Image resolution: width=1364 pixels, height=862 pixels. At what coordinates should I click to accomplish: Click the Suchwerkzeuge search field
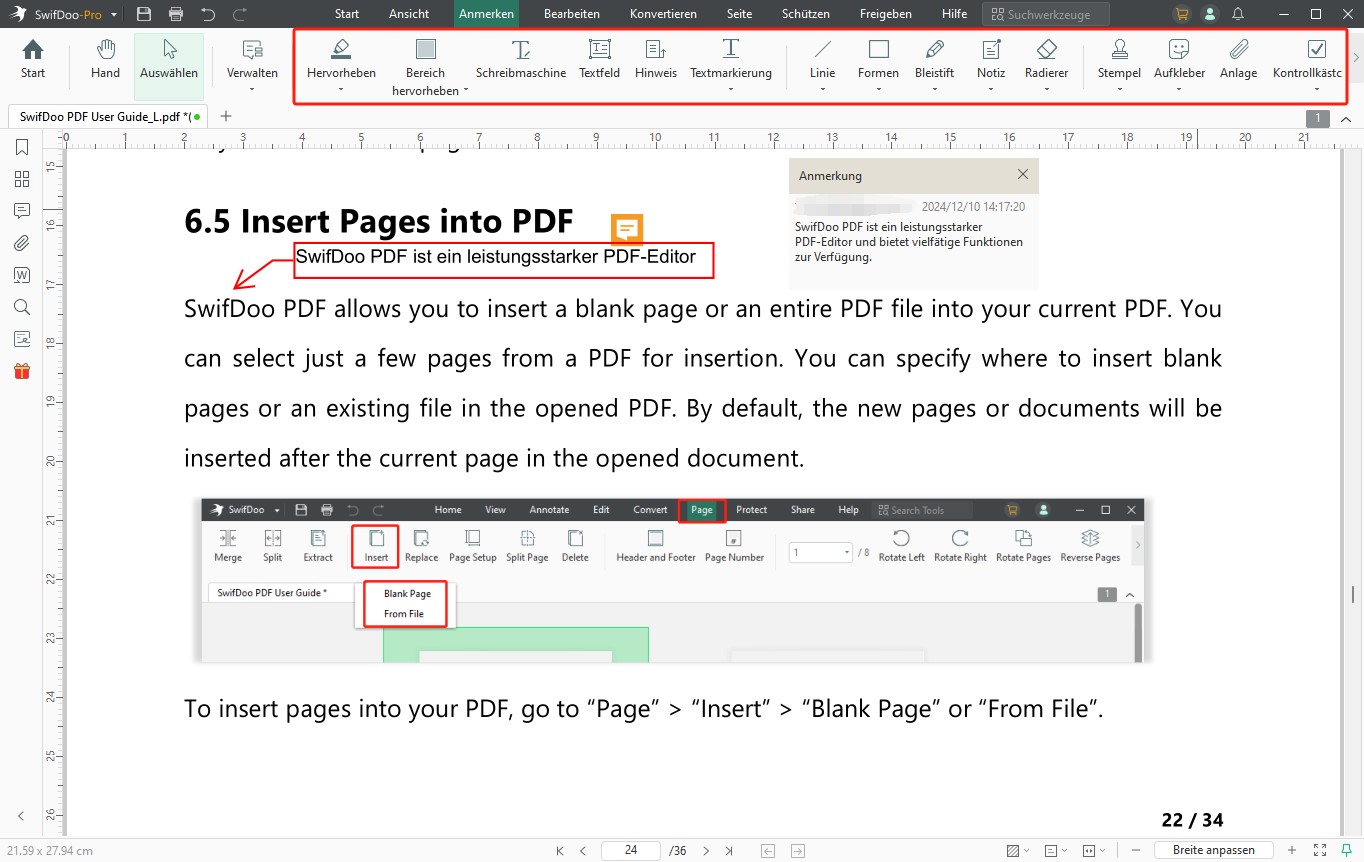pos(1045,14)
